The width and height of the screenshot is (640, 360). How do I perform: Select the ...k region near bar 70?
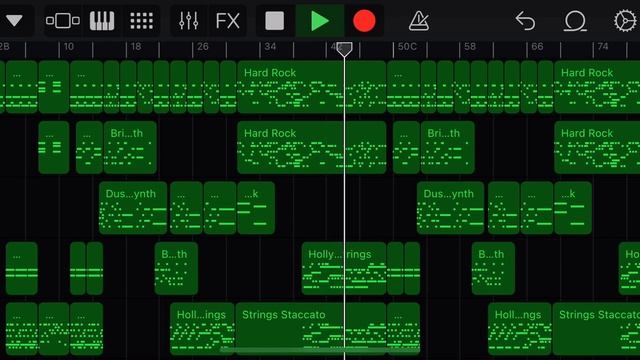point(573,208)
